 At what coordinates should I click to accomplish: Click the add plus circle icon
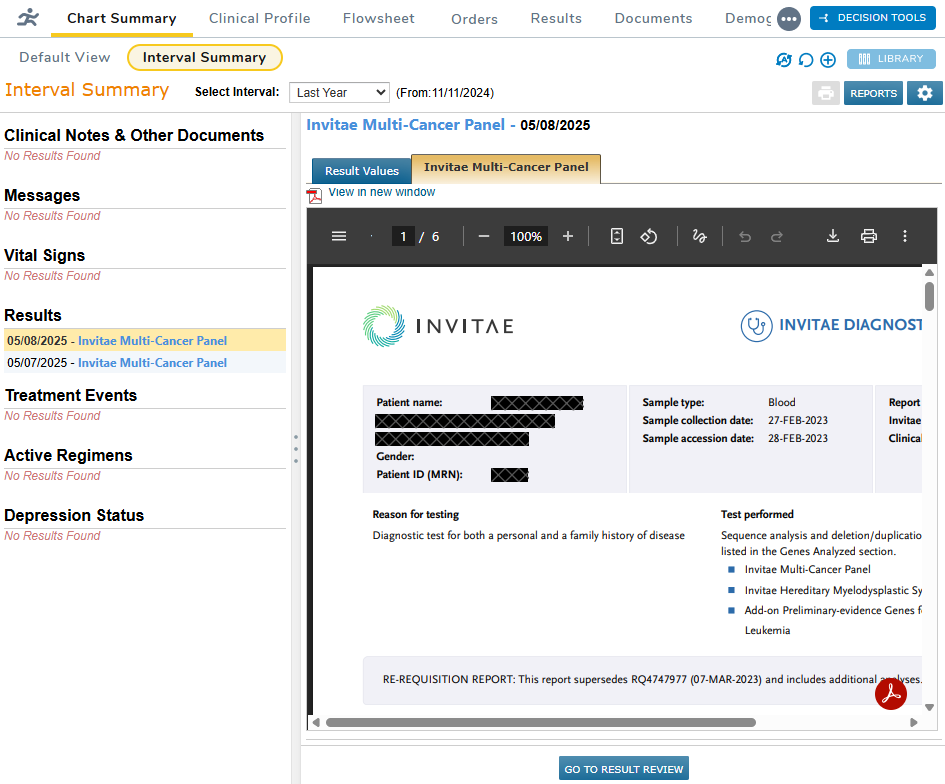(x=828, y=60)
